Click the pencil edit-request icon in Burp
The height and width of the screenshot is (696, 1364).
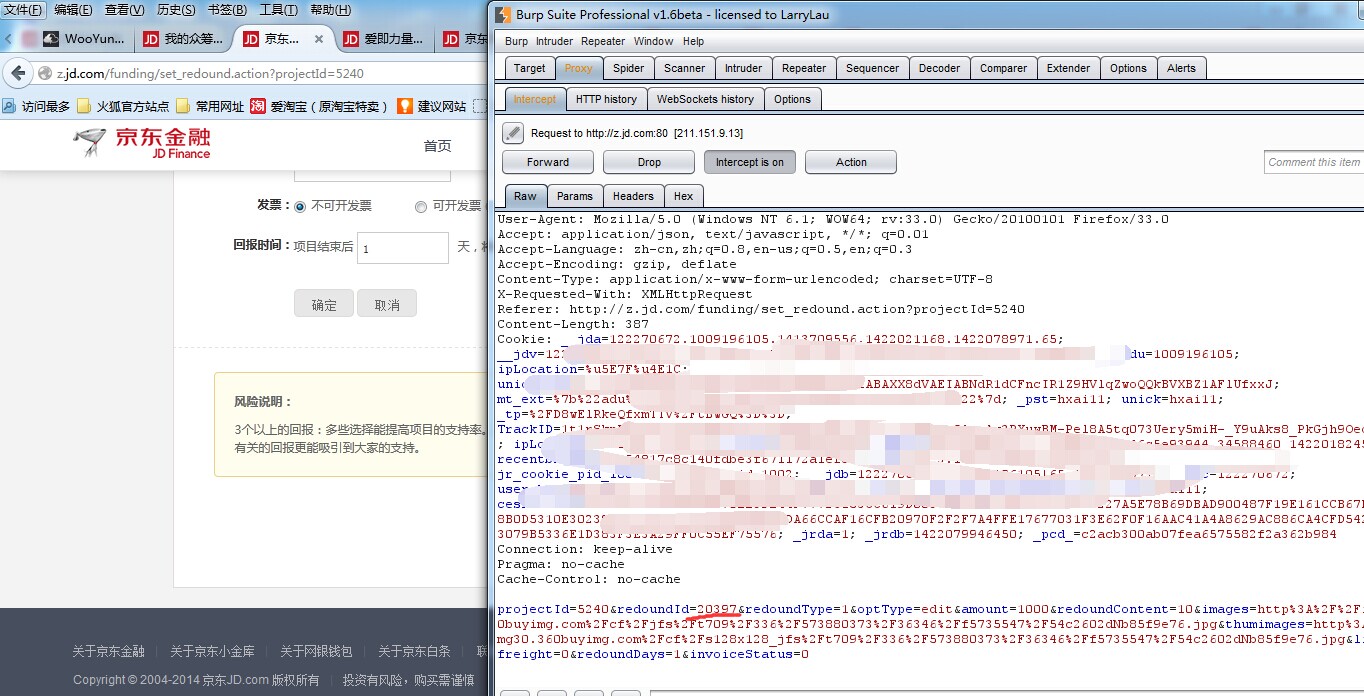tap(513, 133)
